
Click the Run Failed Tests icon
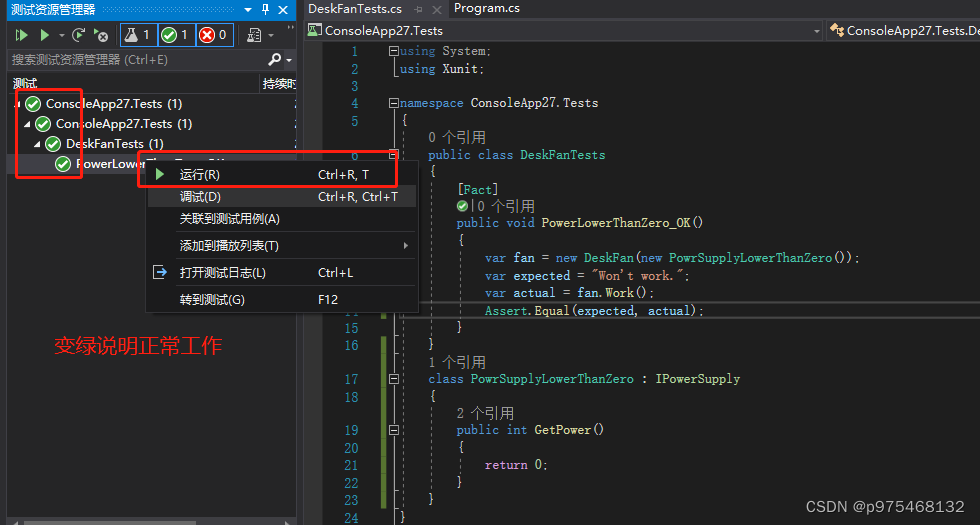(x=101, y=35)
